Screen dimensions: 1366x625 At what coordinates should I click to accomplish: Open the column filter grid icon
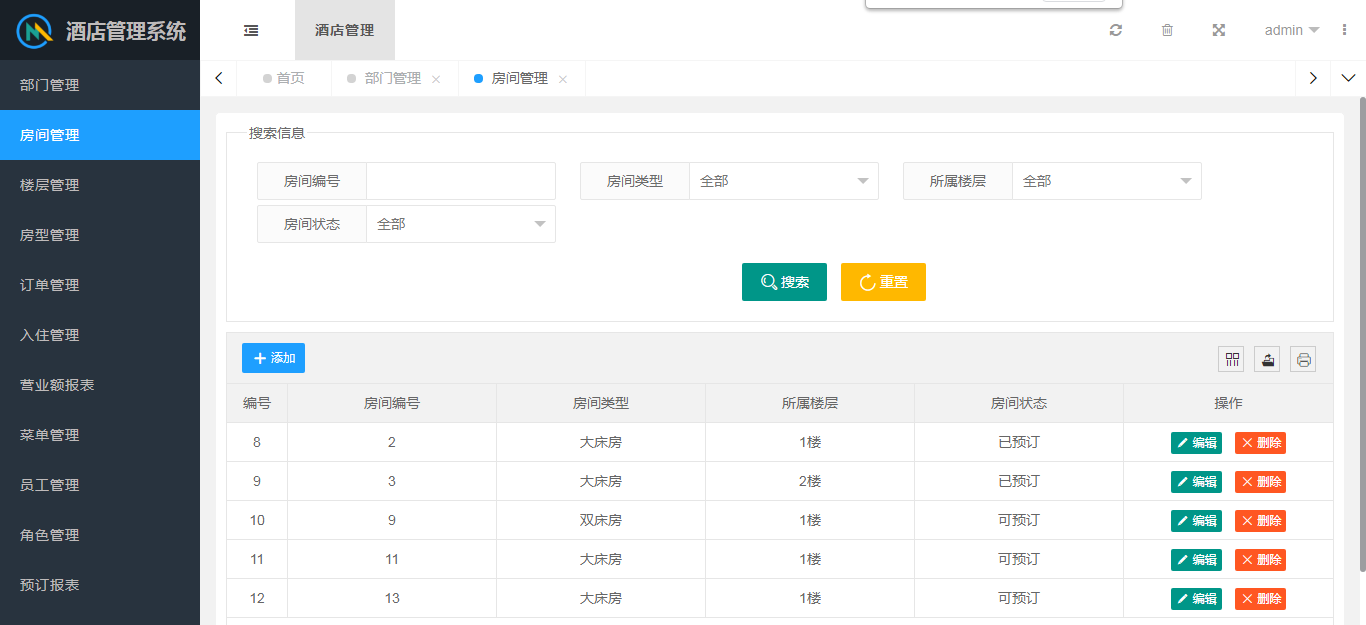(x=1231, y=359)
